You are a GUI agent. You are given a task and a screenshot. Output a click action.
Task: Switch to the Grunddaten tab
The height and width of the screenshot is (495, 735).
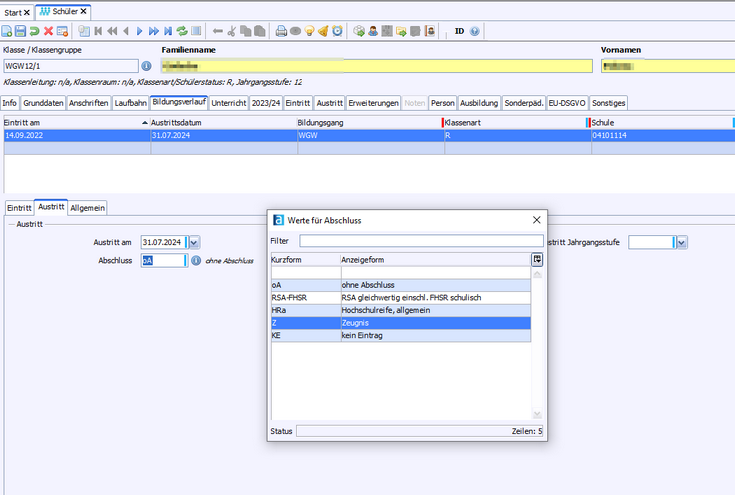[x=44, y=103]
